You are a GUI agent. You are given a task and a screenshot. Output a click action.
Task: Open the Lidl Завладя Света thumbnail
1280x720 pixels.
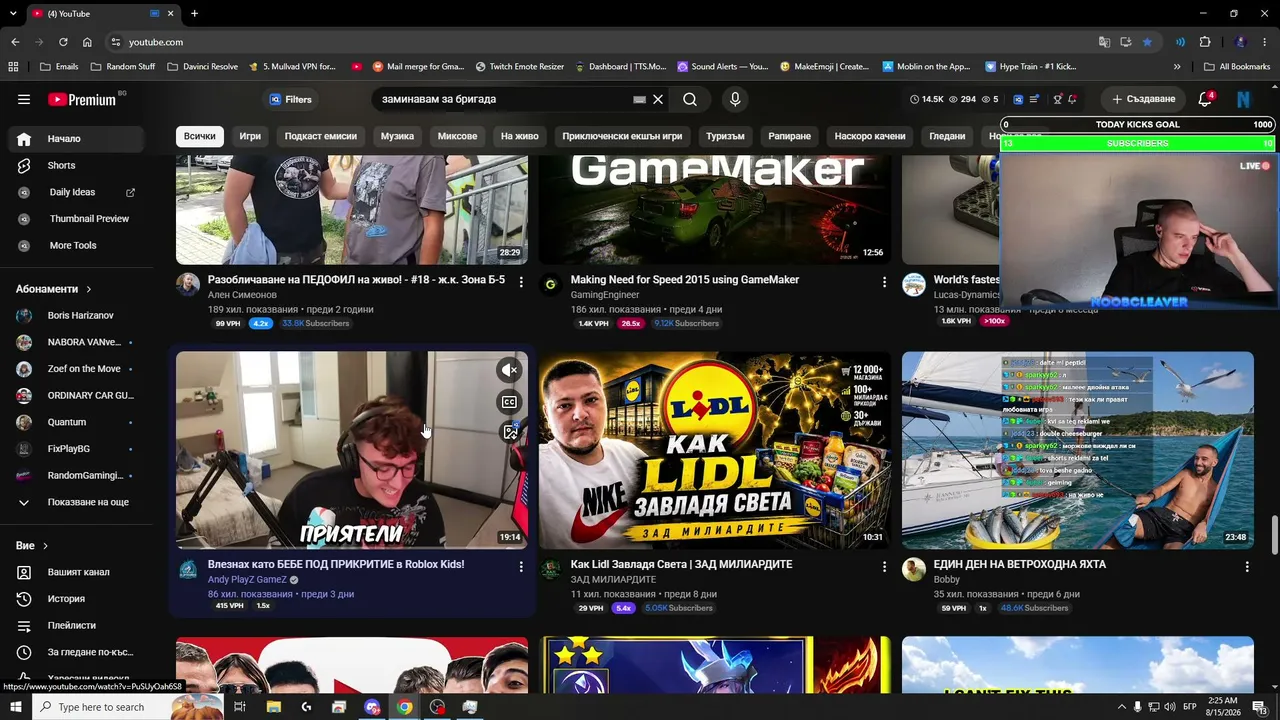pos(715,450)
